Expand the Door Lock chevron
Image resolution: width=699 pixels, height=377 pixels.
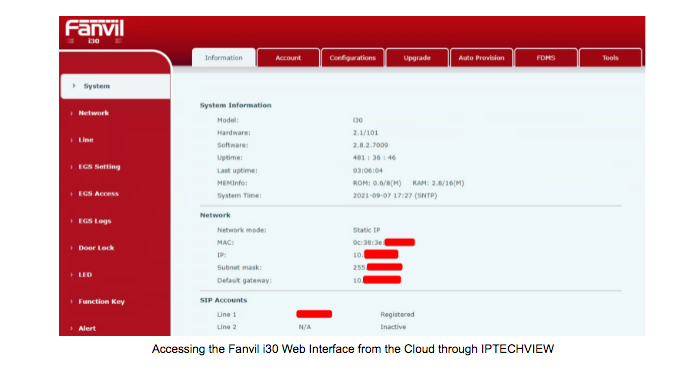(x=71, y=248)
